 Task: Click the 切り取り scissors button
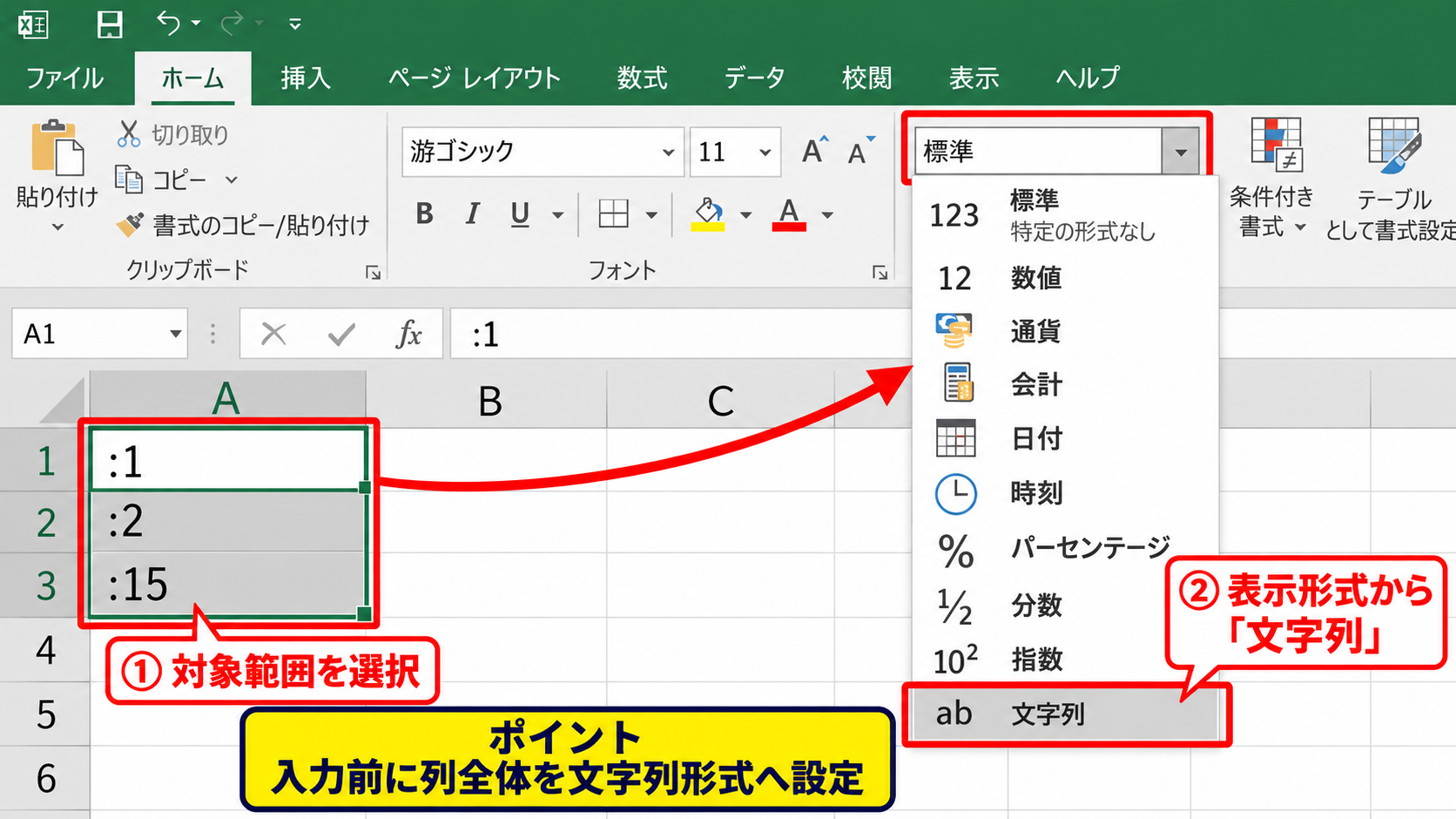coord(172,134)
